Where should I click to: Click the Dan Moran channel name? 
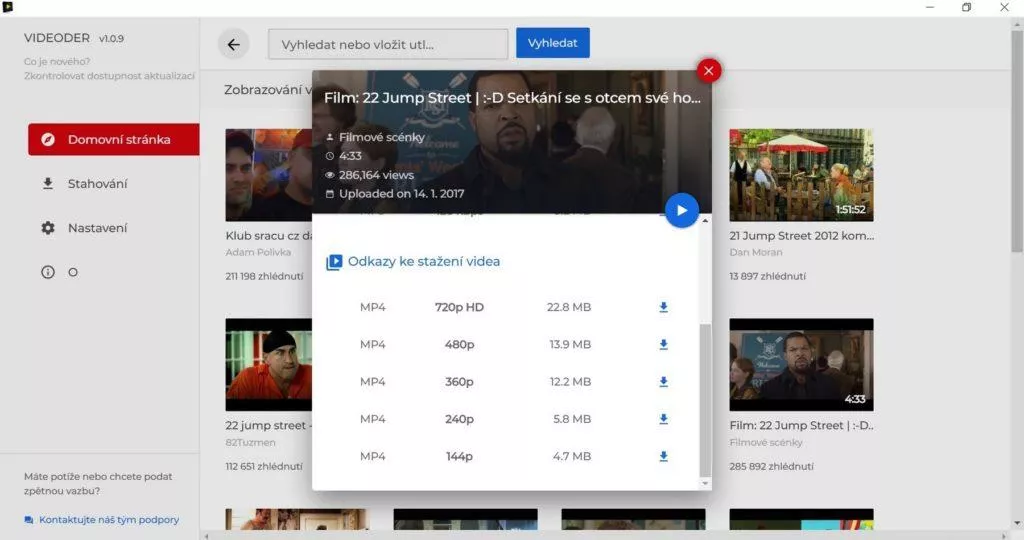(756, 252)
